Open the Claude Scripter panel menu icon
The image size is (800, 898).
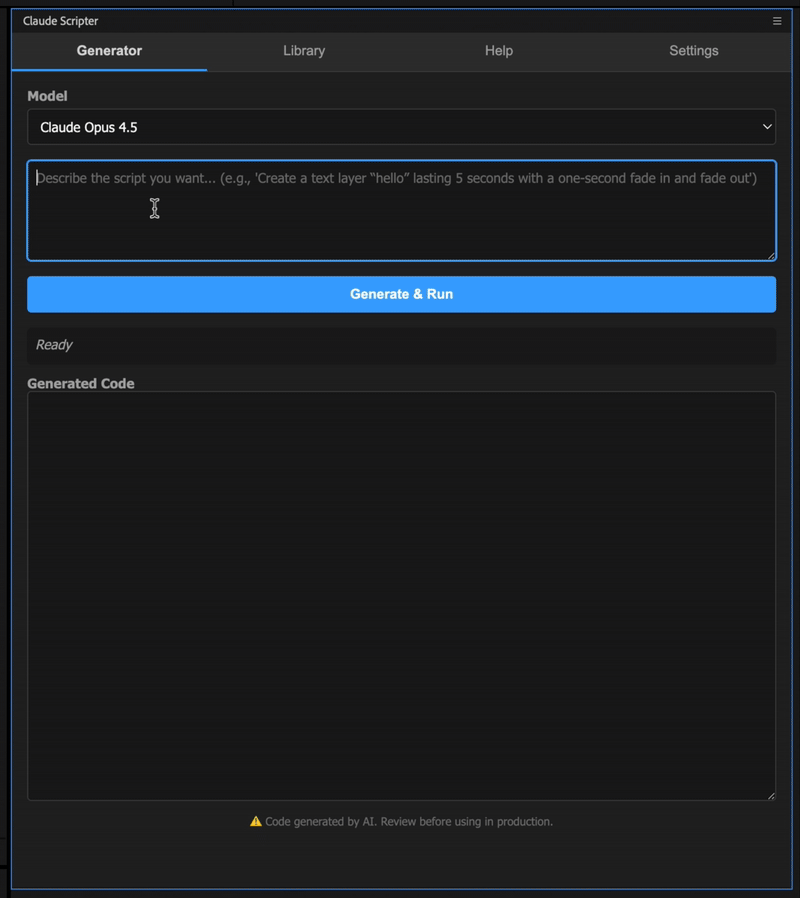(777, 21)
